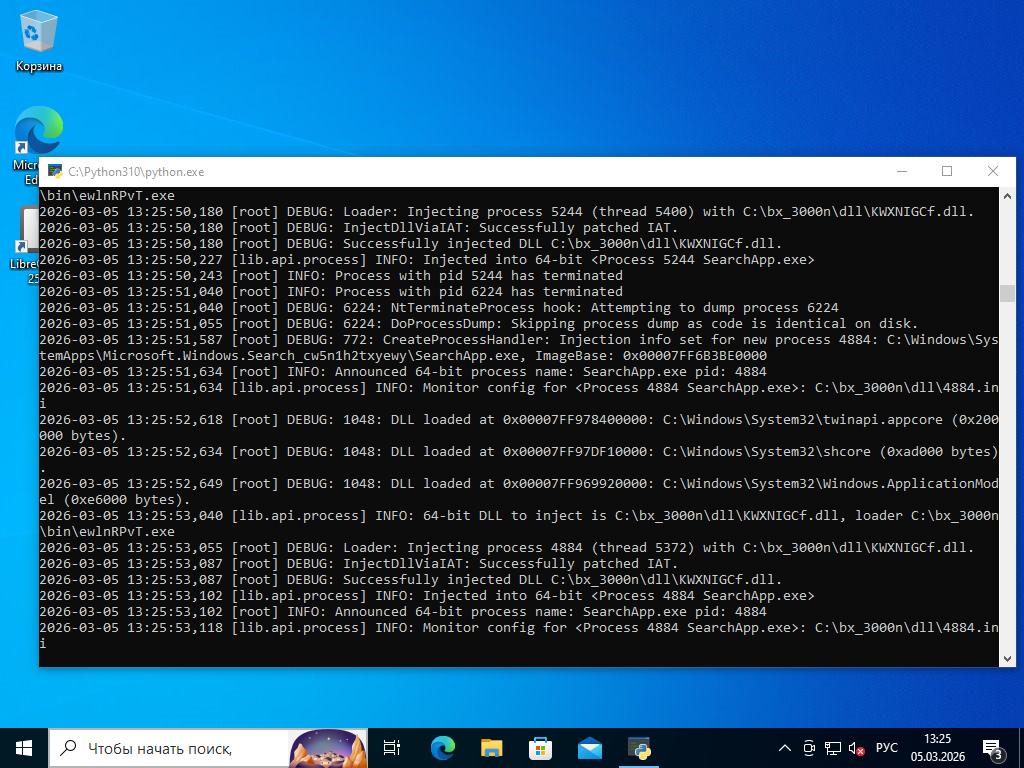
Task: Open the Recycle Bin (Корзина) desktop icon
Action: 39,42
